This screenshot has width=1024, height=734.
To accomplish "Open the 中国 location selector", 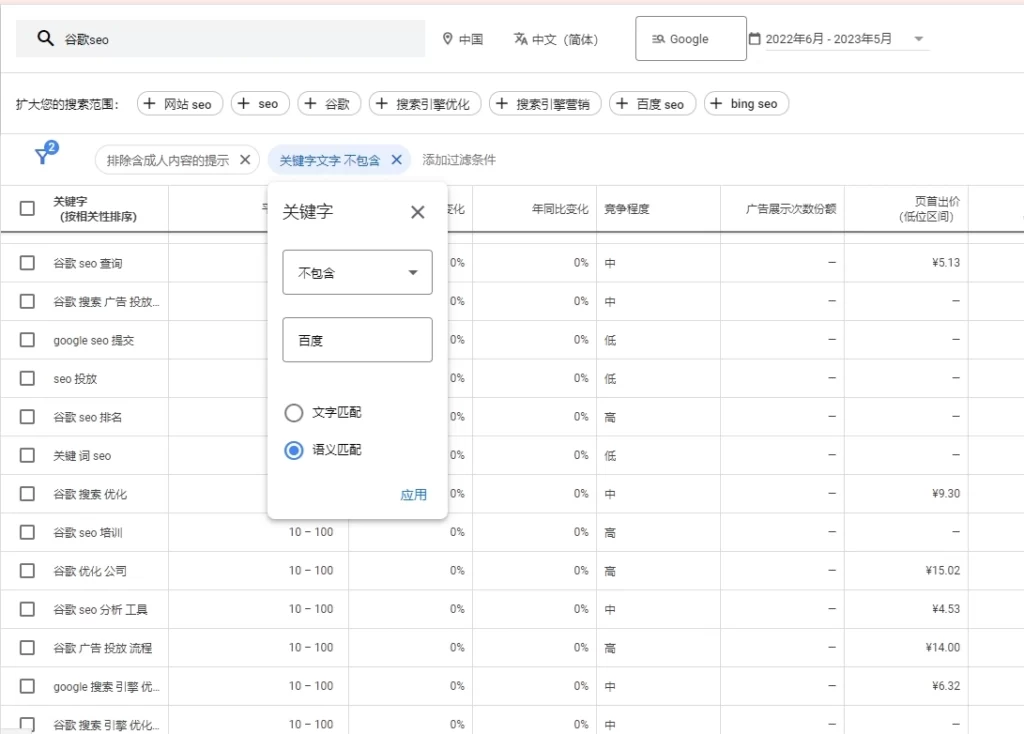I will tap(463, 39).
